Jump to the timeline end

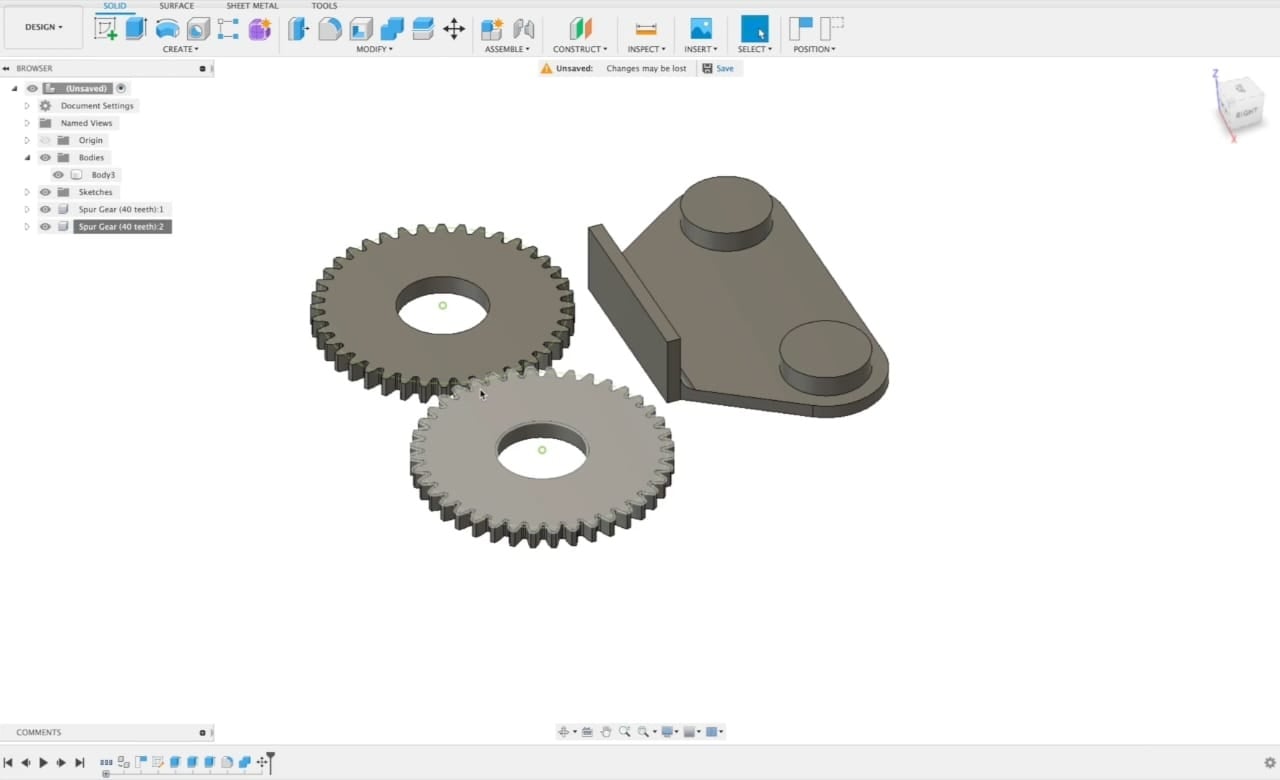coord(79,763)
